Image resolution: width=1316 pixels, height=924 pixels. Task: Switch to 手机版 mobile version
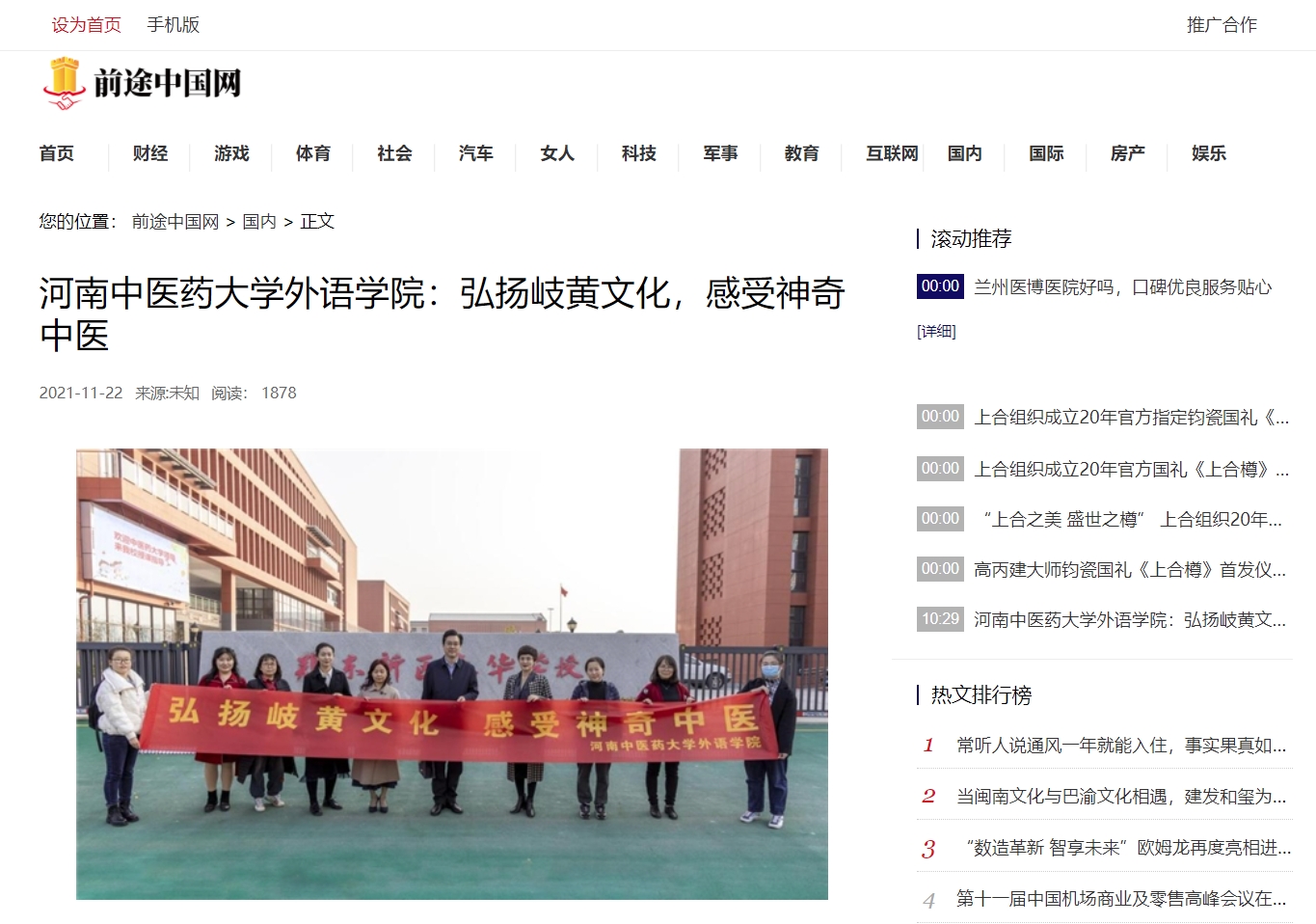tap(174, 25)
